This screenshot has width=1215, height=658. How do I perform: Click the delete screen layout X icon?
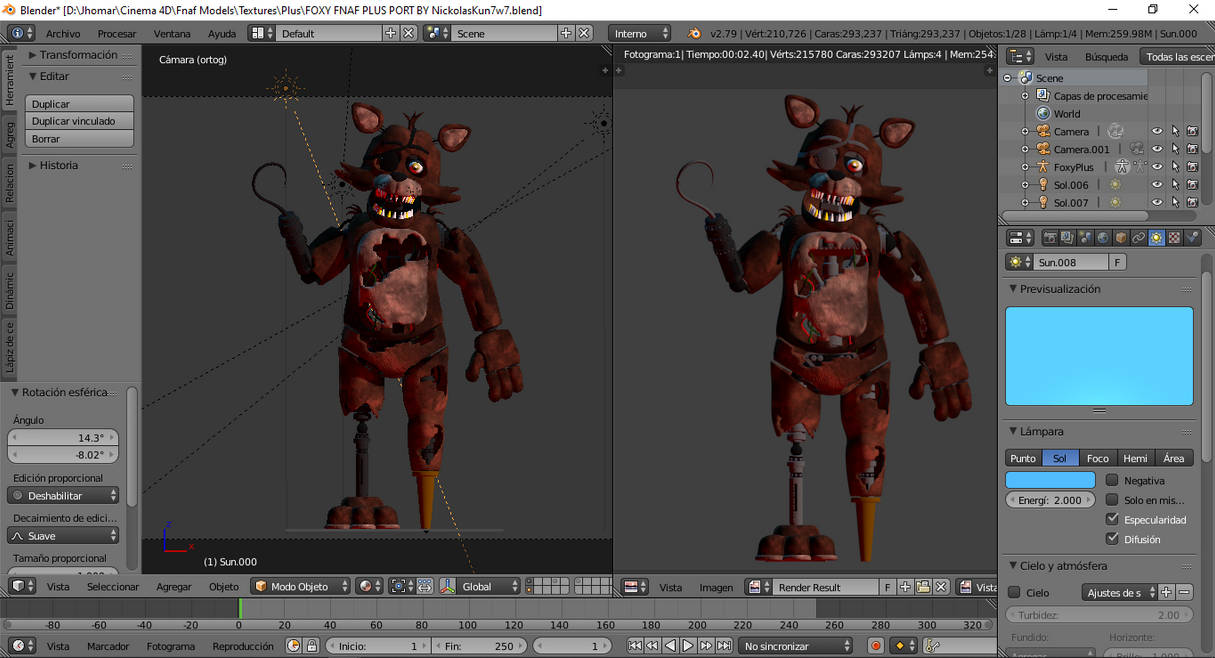(409, 33)
